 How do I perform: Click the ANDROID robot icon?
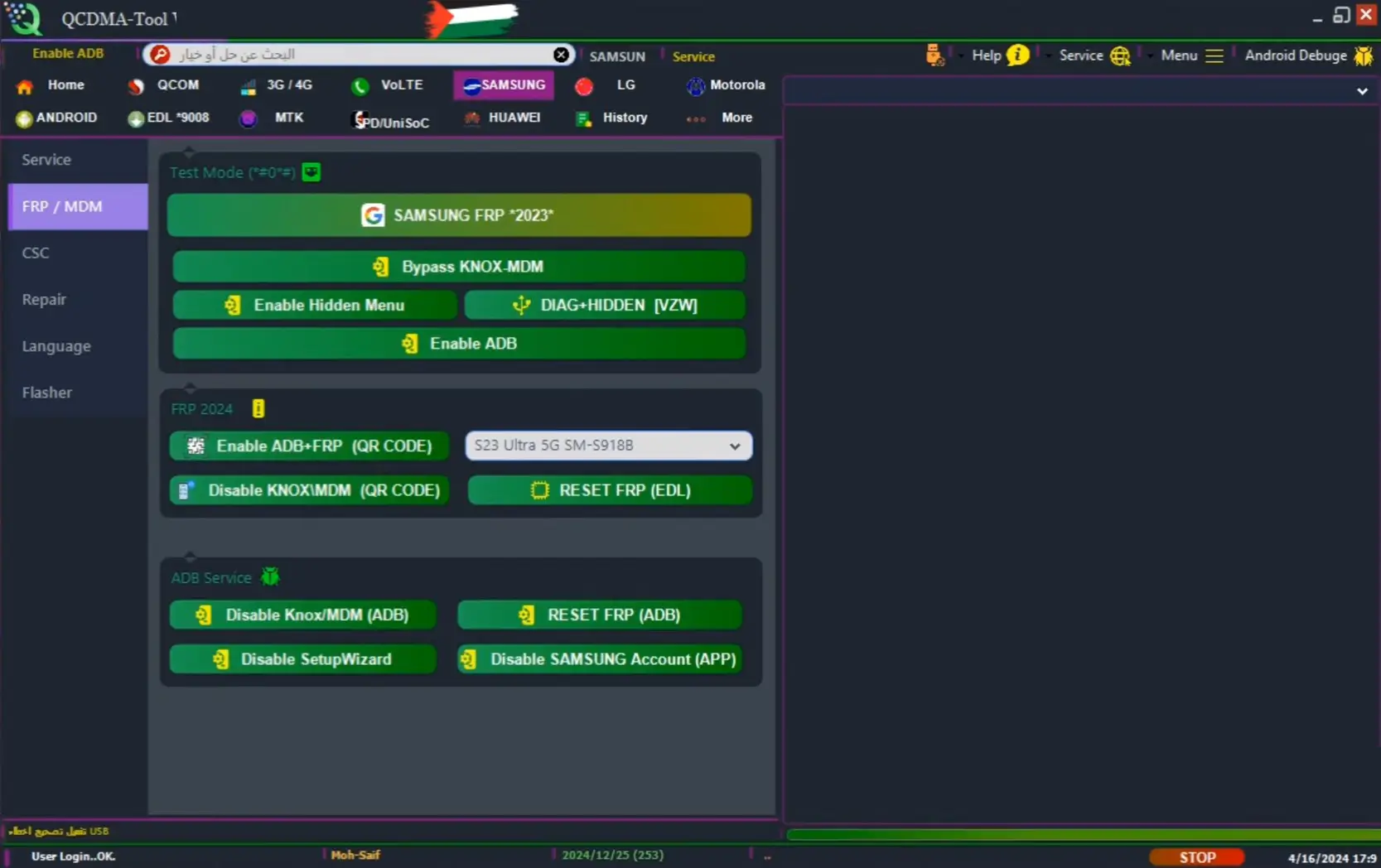[24, 118]
